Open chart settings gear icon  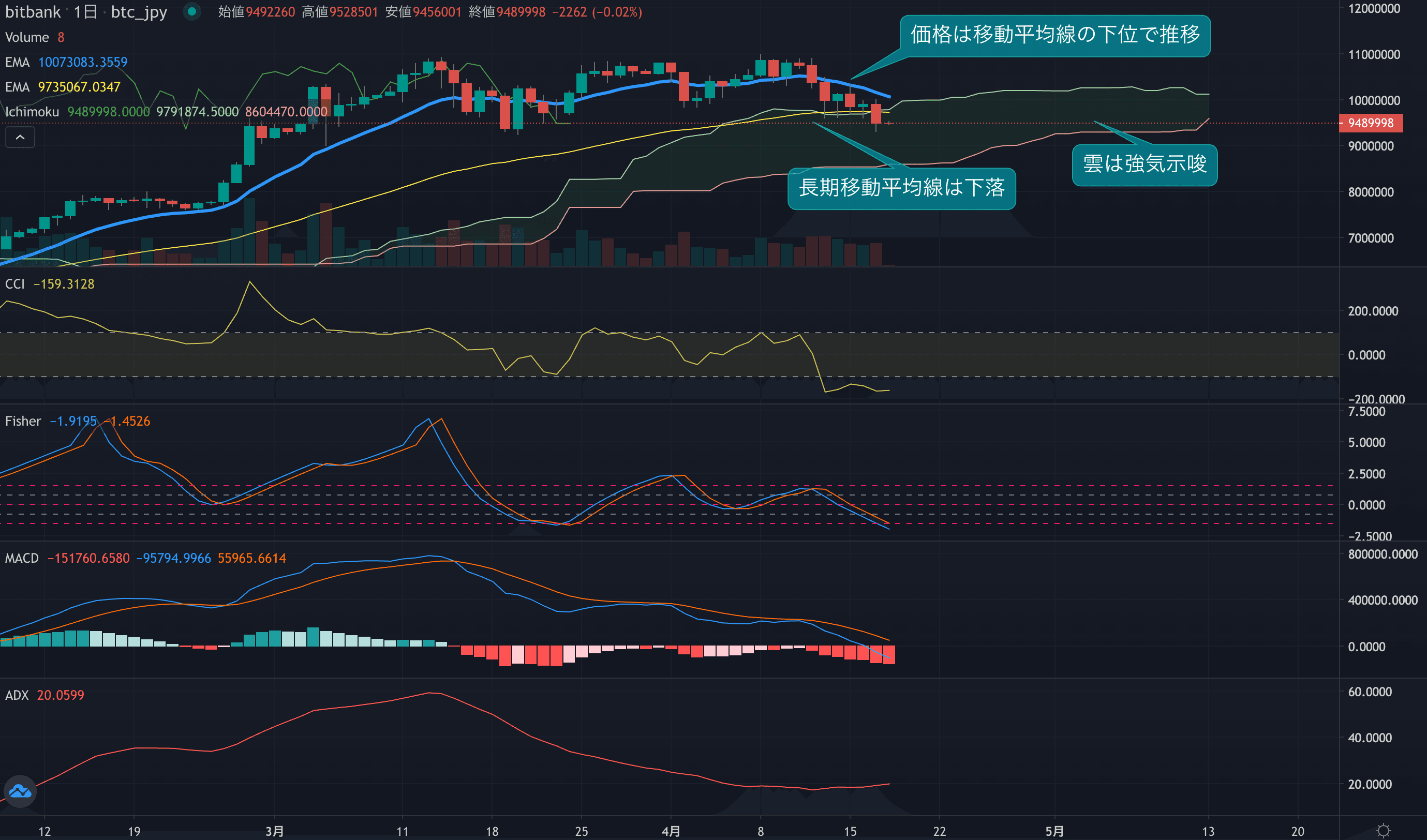1384,830
